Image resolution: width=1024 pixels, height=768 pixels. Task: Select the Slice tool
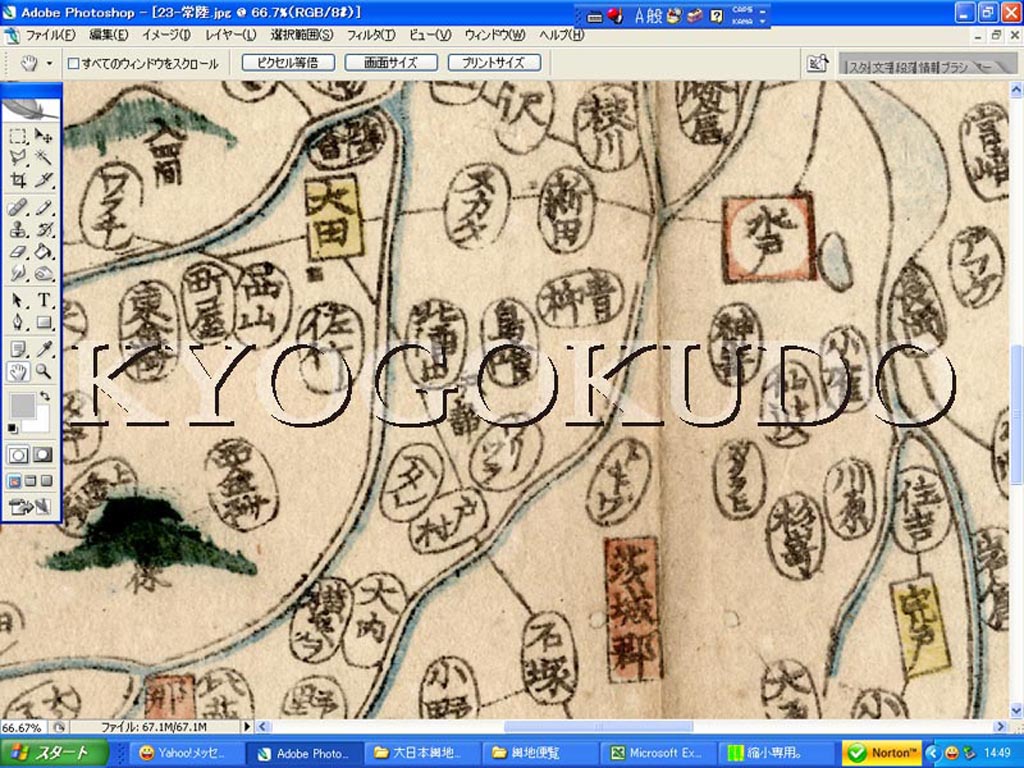tap(43, 180)
